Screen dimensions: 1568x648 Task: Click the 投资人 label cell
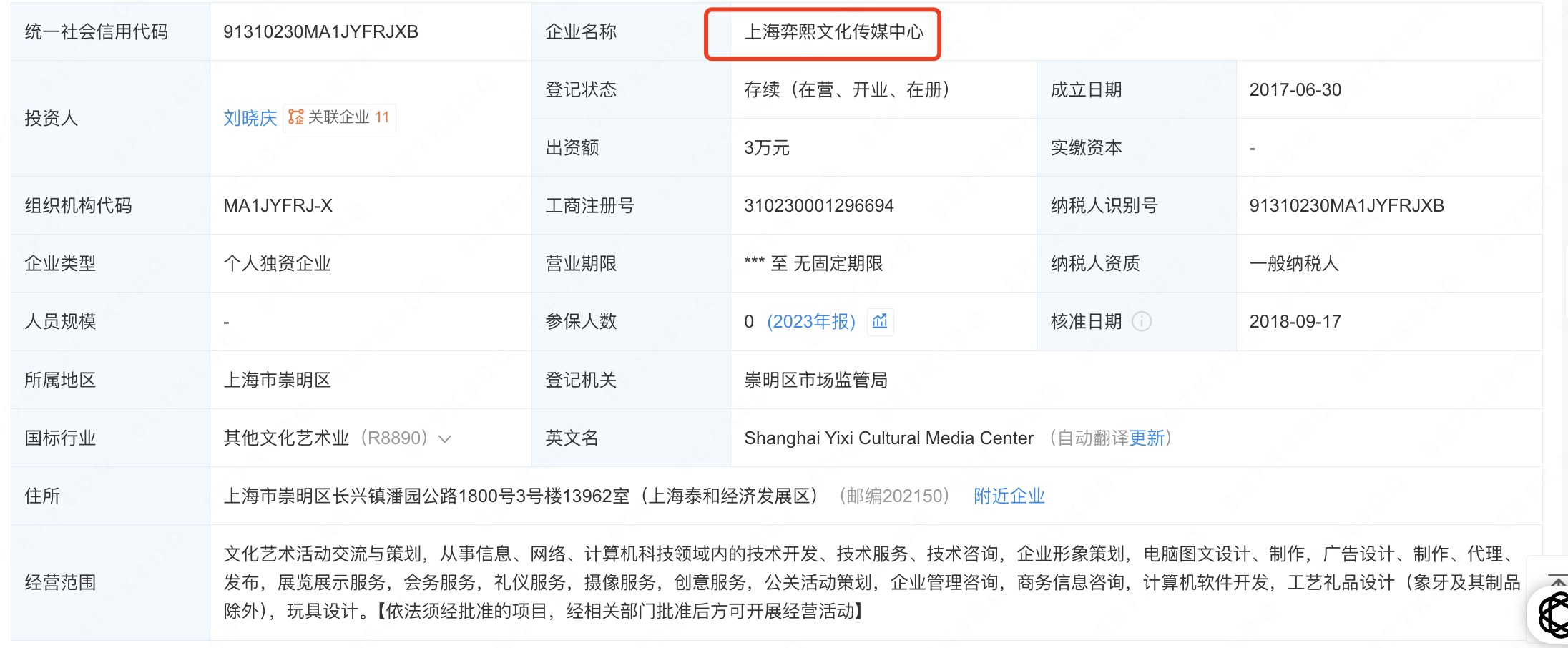[x=110, y=118]
